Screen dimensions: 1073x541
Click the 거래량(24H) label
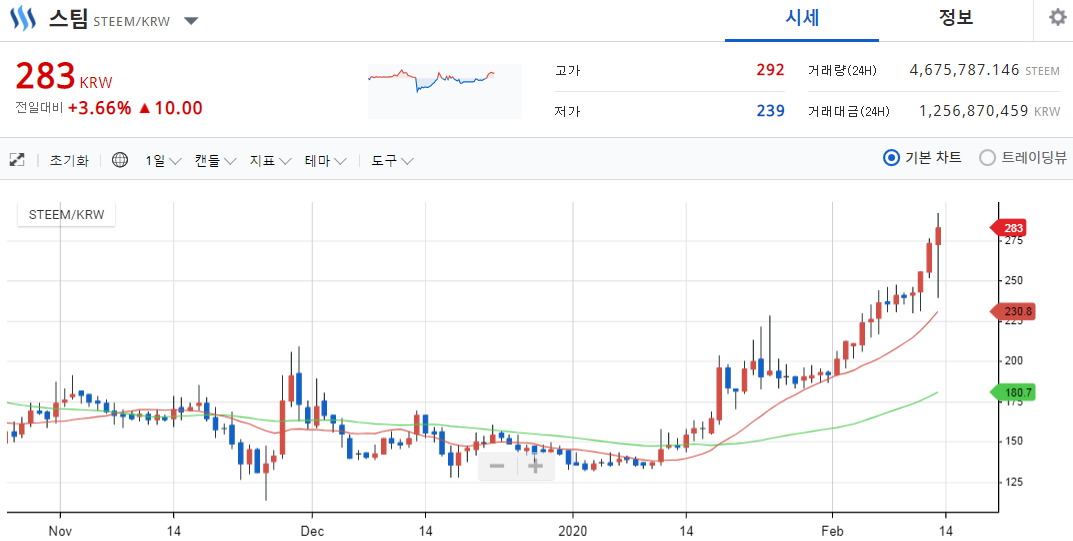point(842,70)
